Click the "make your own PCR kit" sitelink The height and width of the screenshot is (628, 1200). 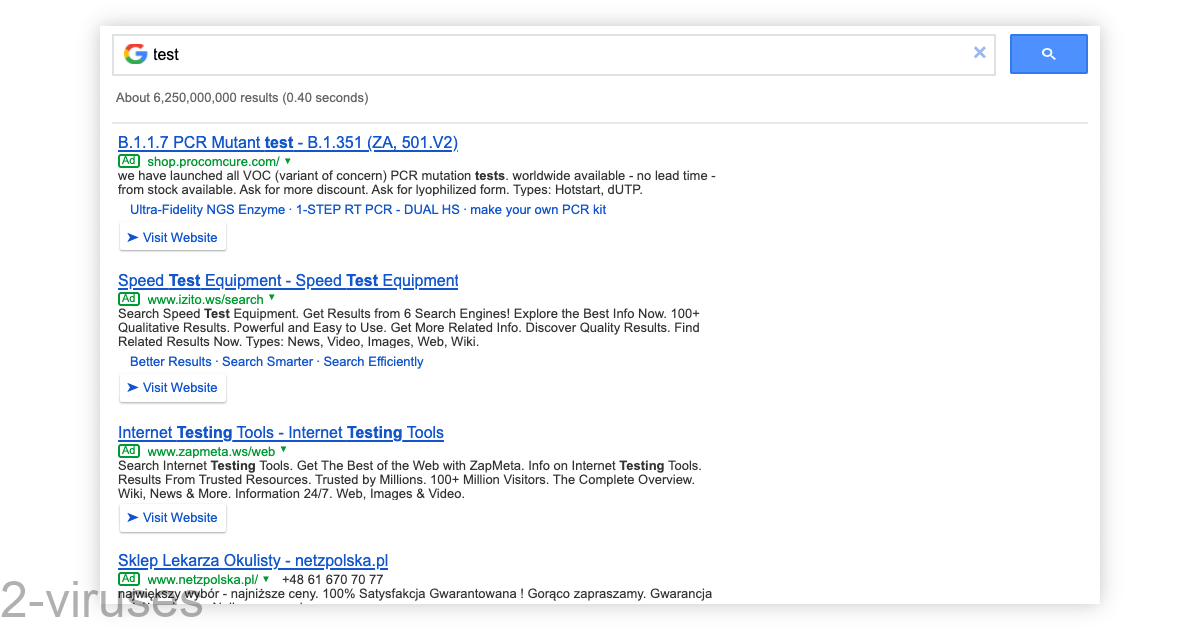click(538, 209)
